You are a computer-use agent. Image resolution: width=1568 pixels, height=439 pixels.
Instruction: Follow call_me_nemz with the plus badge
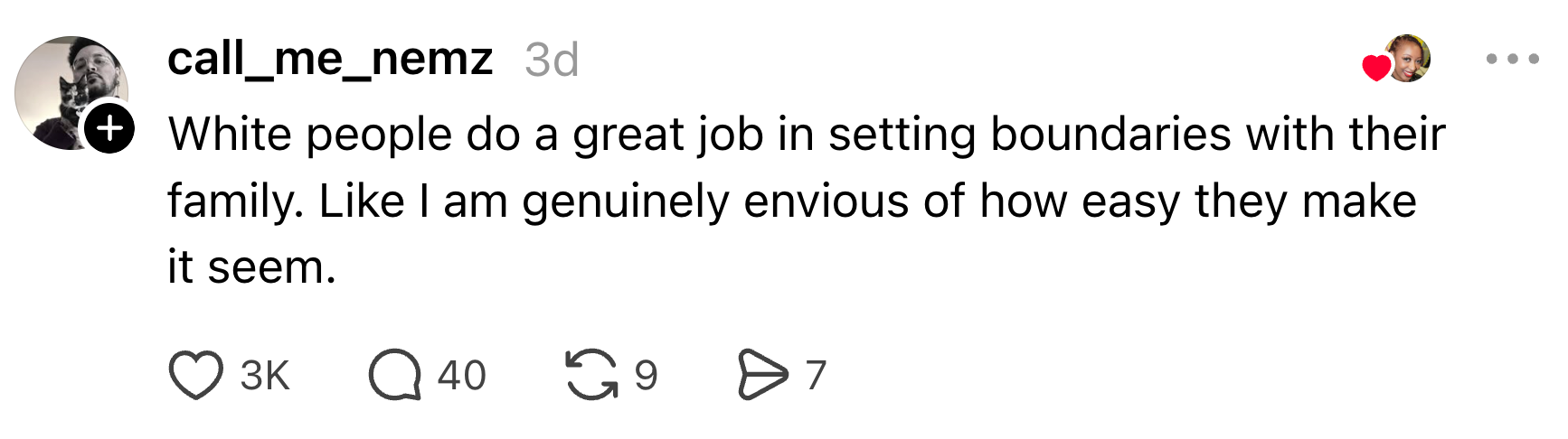click(x=110, y=128)
